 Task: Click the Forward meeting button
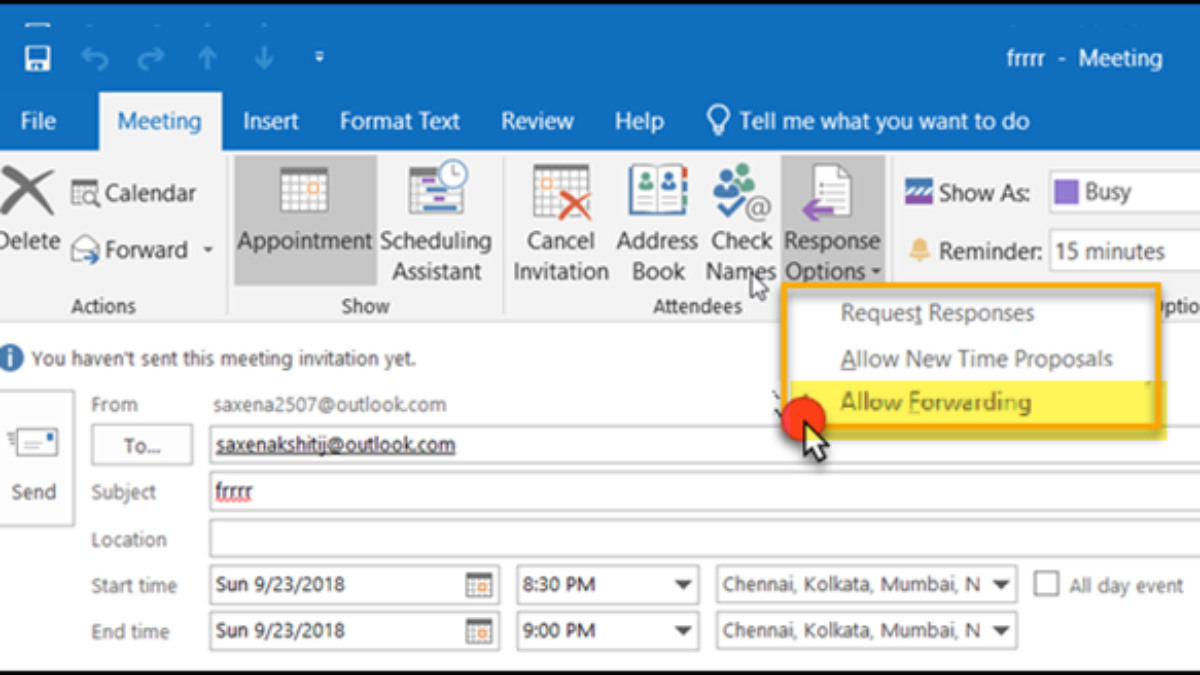131,249
